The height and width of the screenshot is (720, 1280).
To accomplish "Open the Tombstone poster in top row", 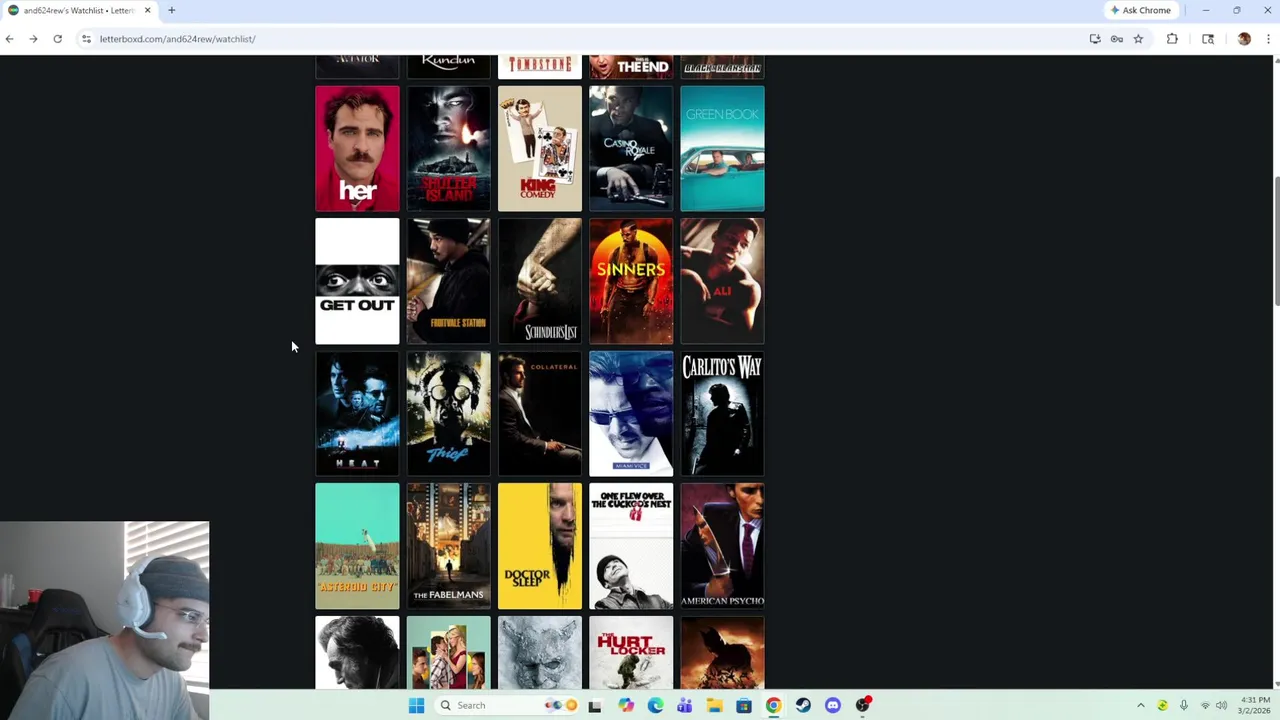I will (x=539, y=67).
